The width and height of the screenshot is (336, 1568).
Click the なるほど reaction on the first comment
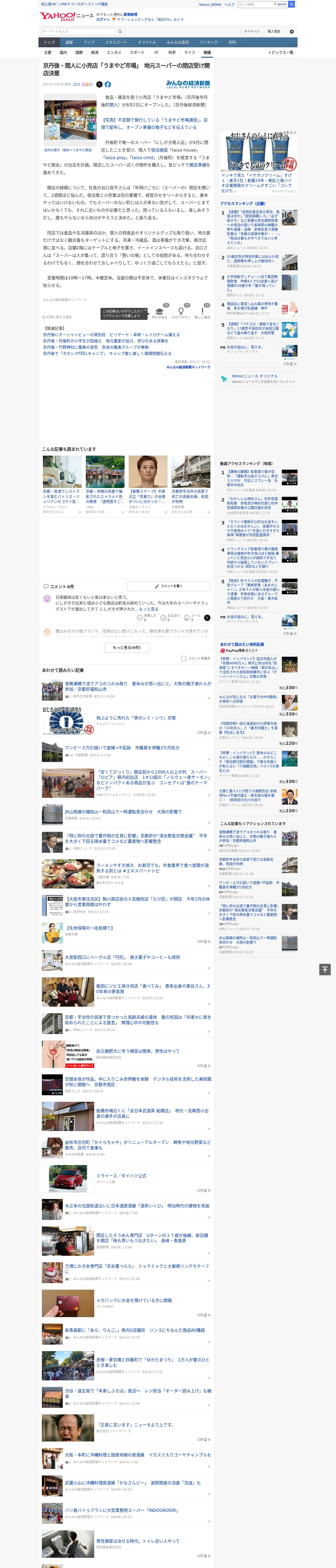tap(170, 617)
